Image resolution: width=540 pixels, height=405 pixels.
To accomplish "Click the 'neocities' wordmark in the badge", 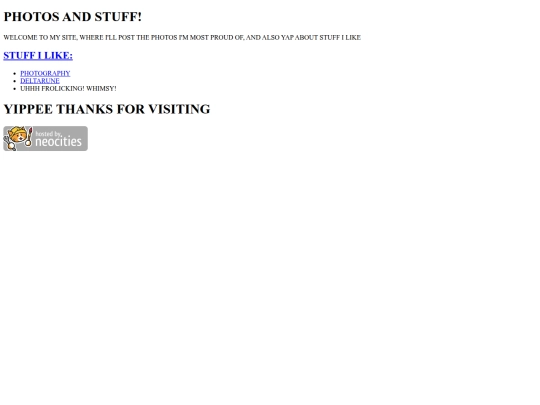I will pos(59,141).
